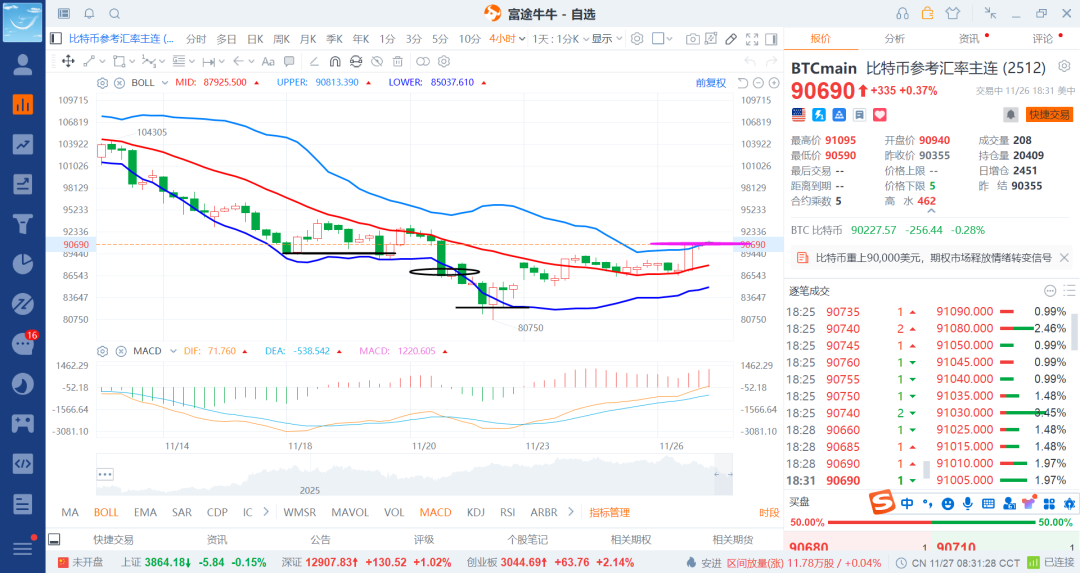Switch to the 评论 tab
Image resolution: width=1080 pixels, height=573 pixels.
click(1042, 39)
